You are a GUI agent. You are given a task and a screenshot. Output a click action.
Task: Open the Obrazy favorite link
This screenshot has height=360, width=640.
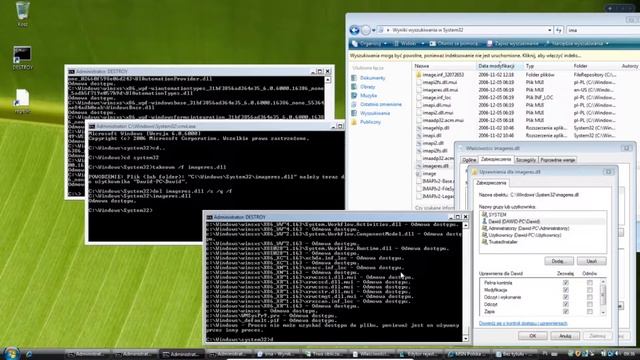point(367,87)
